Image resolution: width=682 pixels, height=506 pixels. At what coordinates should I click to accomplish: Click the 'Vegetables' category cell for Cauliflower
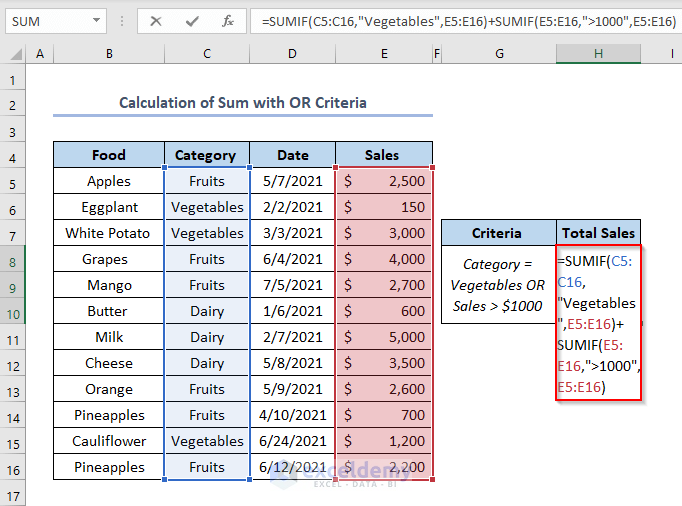pos(207,441)
